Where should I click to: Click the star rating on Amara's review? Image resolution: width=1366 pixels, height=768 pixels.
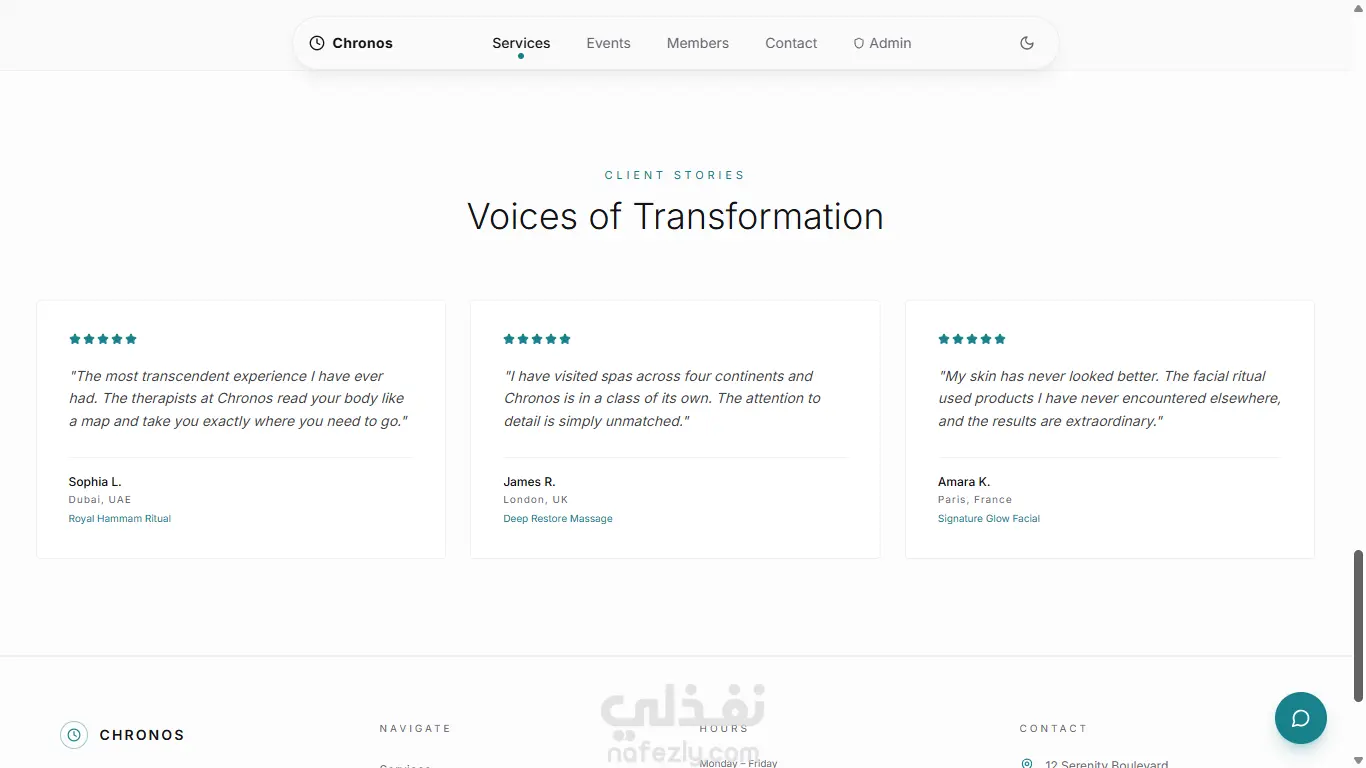click(x=972, y=339)
